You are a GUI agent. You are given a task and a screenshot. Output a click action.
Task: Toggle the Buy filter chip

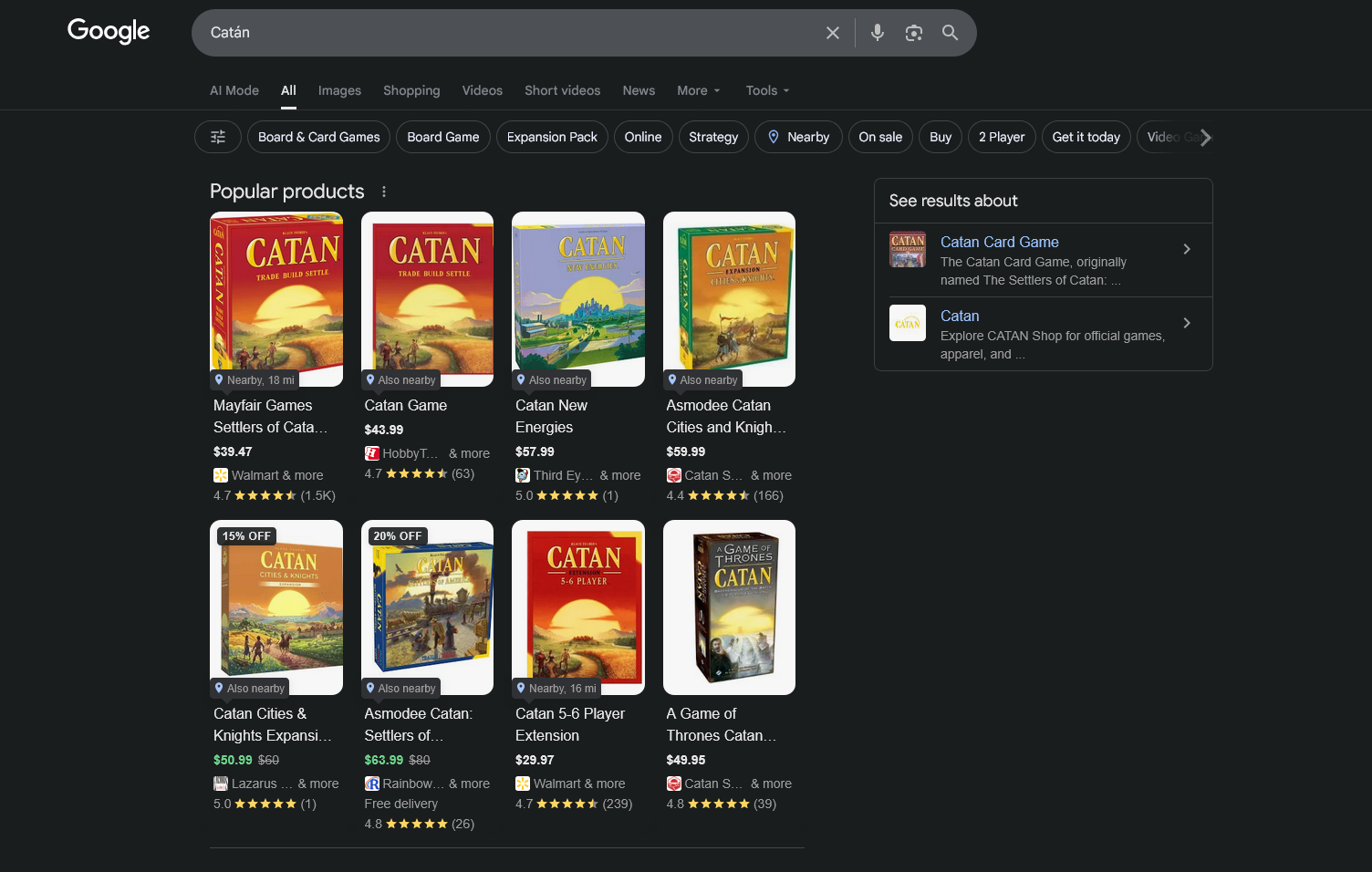tap(941, 137)
